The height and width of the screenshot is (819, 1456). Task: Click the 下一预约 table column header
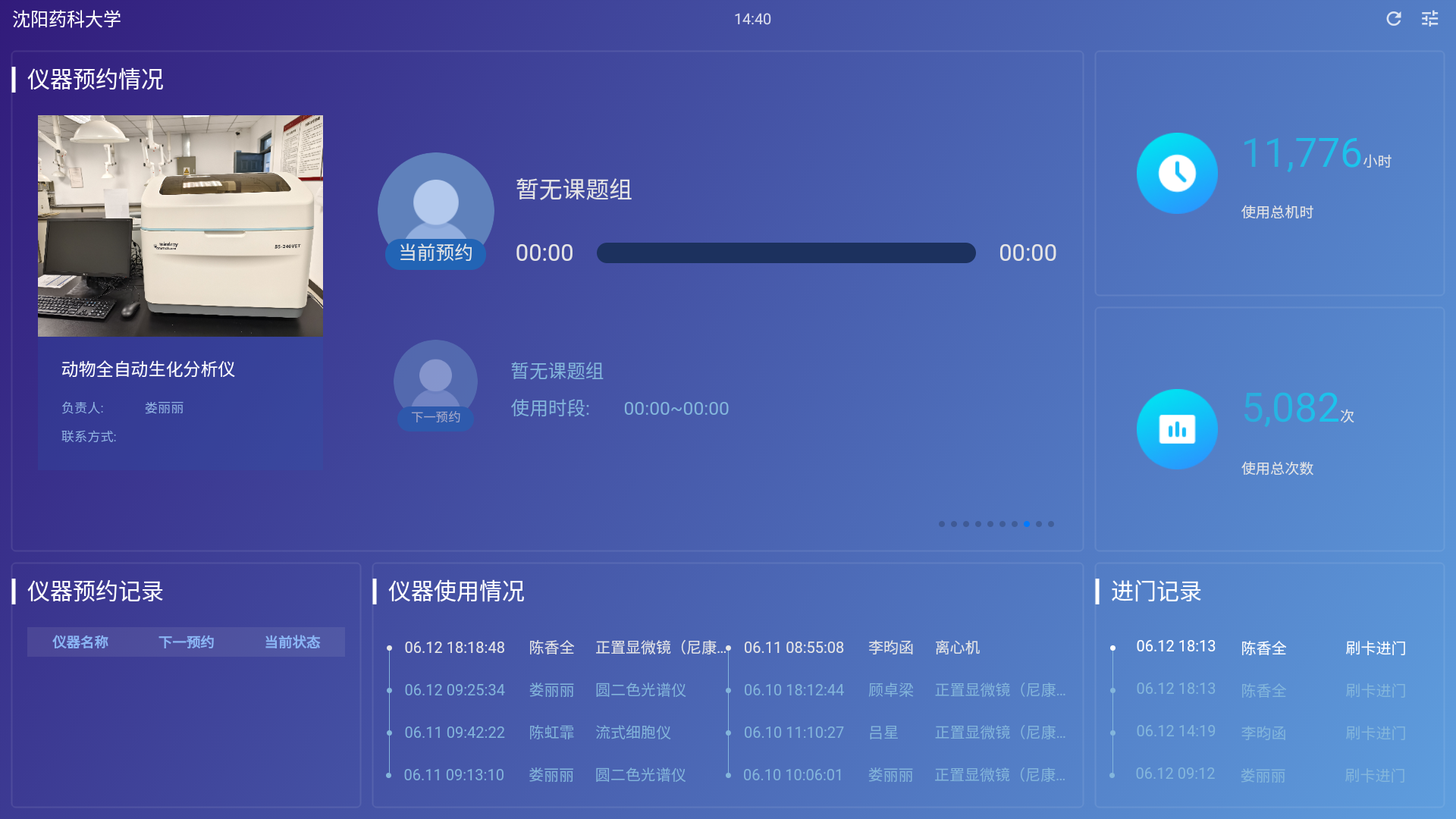[186, 642]
